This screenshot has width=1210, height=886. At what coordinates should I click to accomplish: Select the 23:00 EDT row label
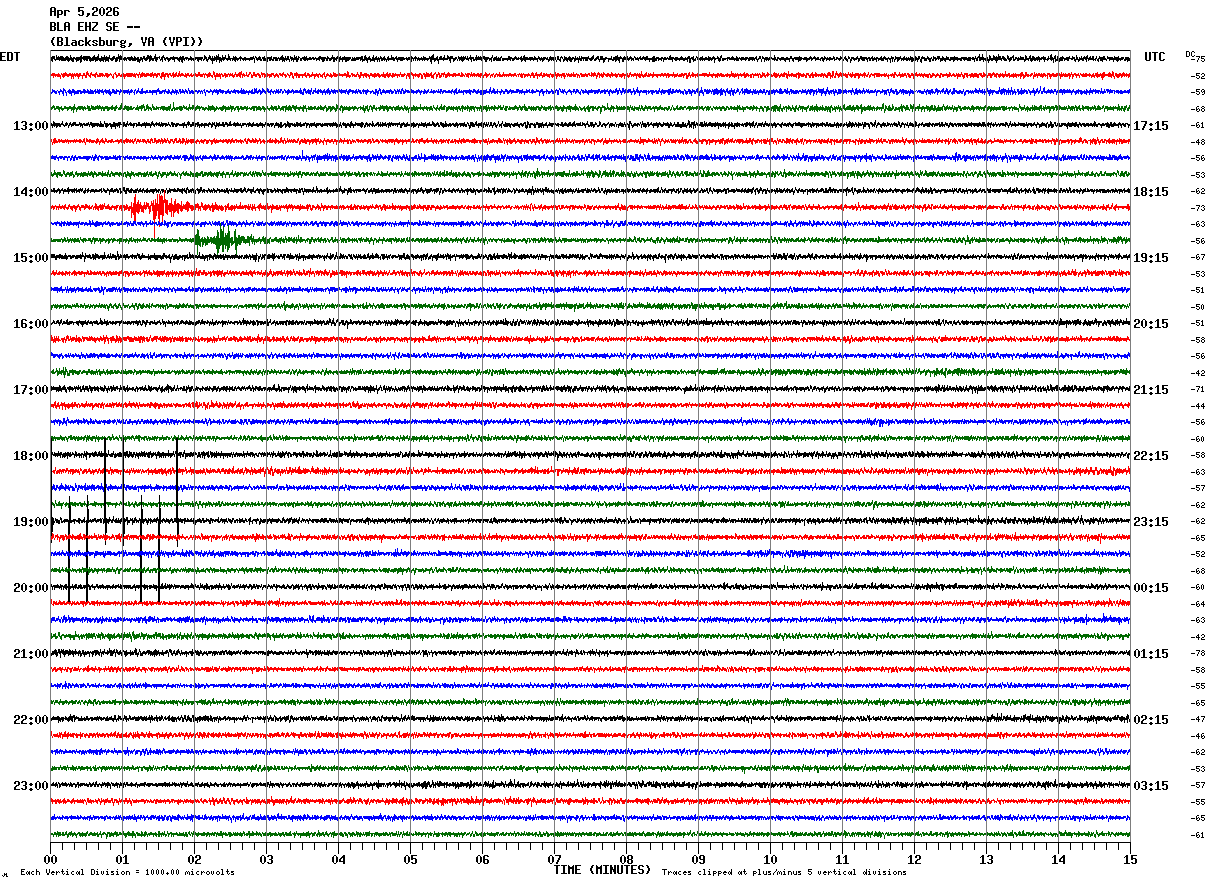pos(30,786)
